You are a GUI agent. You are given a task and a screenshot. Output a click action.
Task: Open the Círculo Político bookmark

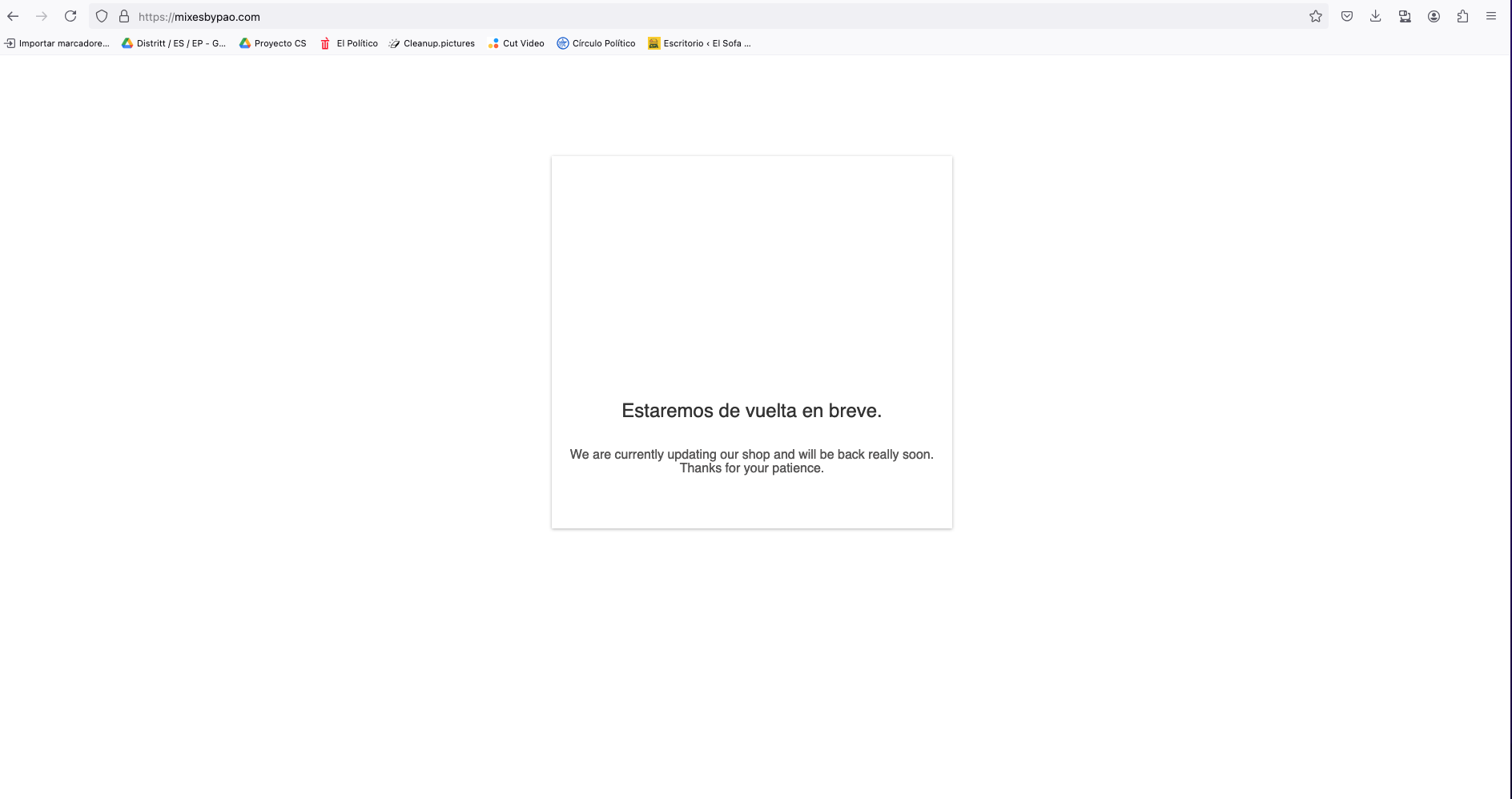pos(597,43)
